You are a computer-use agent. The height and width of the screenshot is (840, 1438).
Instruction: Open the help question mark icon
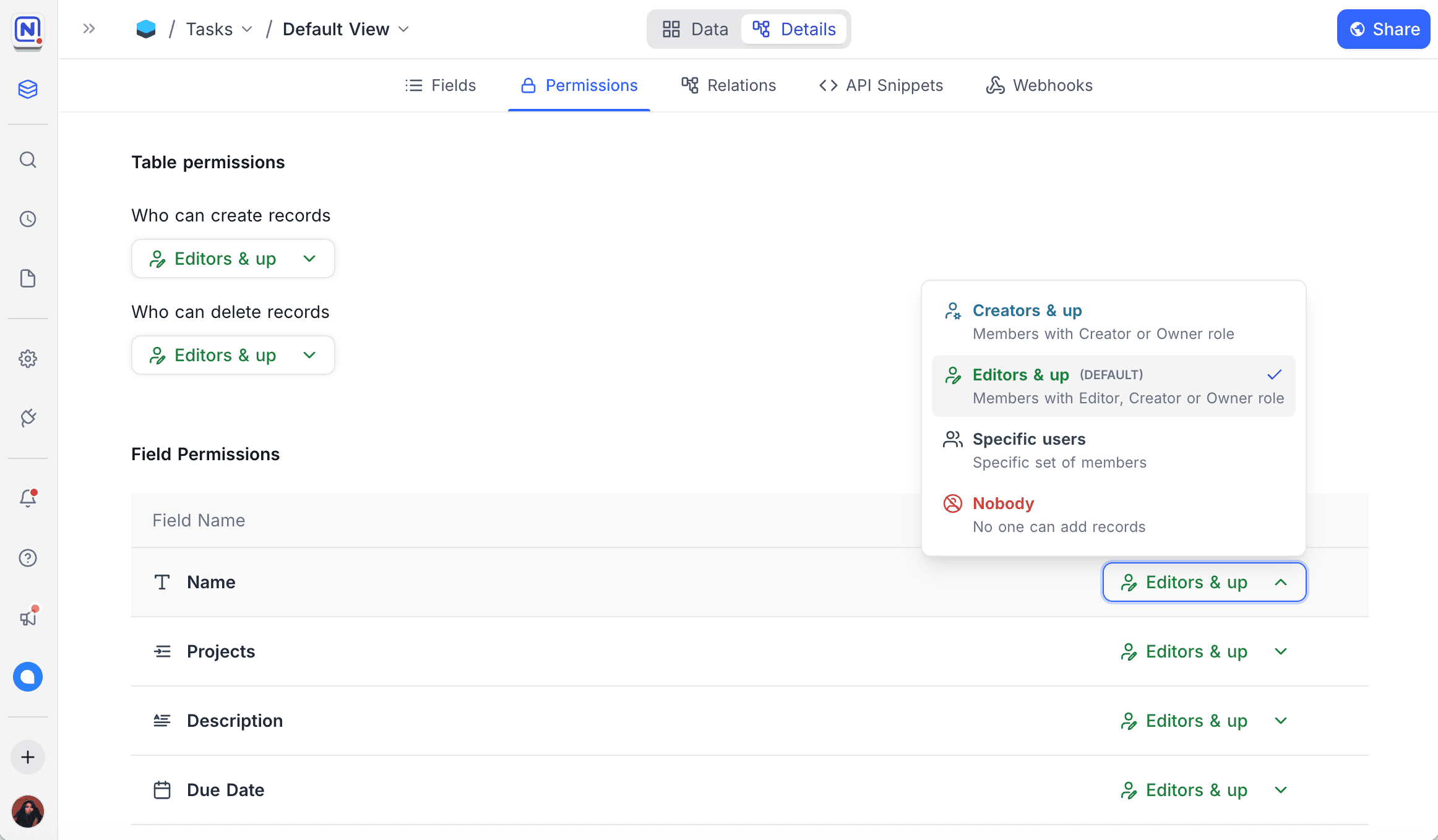(28, 558)
